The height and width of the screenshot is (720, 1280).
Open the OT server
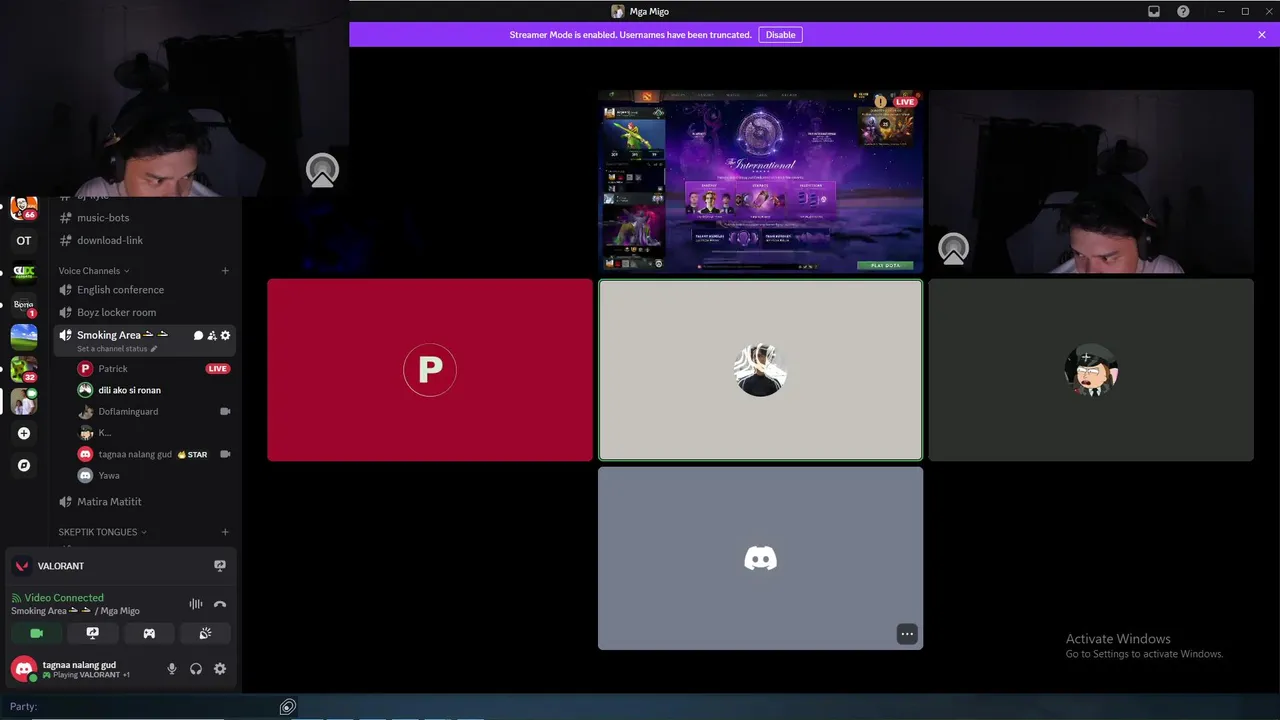click(24, 240)
